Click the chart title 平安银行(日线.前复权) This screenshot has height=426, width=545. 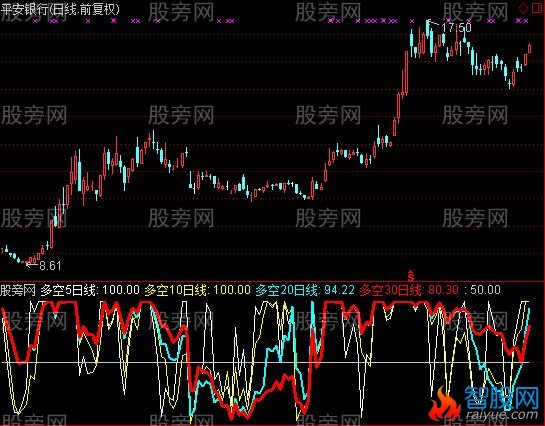coord(60,9)
